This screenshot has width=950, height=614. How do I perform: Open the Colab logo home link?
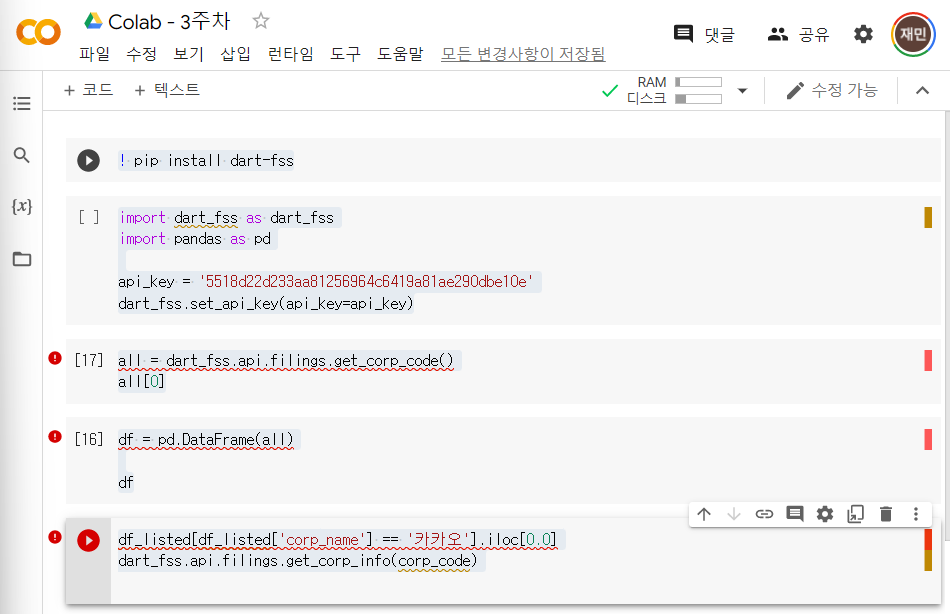pyautogui.click(x=38, y=32)
